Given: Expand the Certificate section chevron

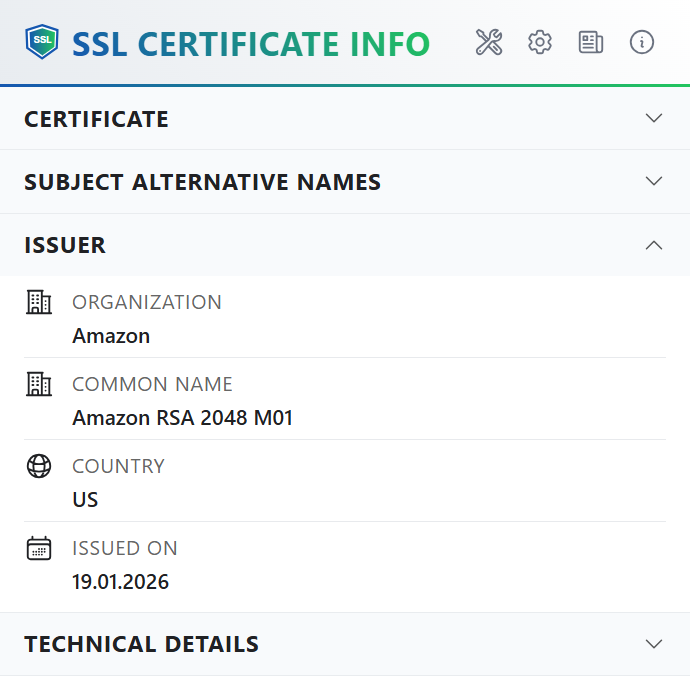Looking at the screenshot, I should pyautogui.click(x=654, y=118).
